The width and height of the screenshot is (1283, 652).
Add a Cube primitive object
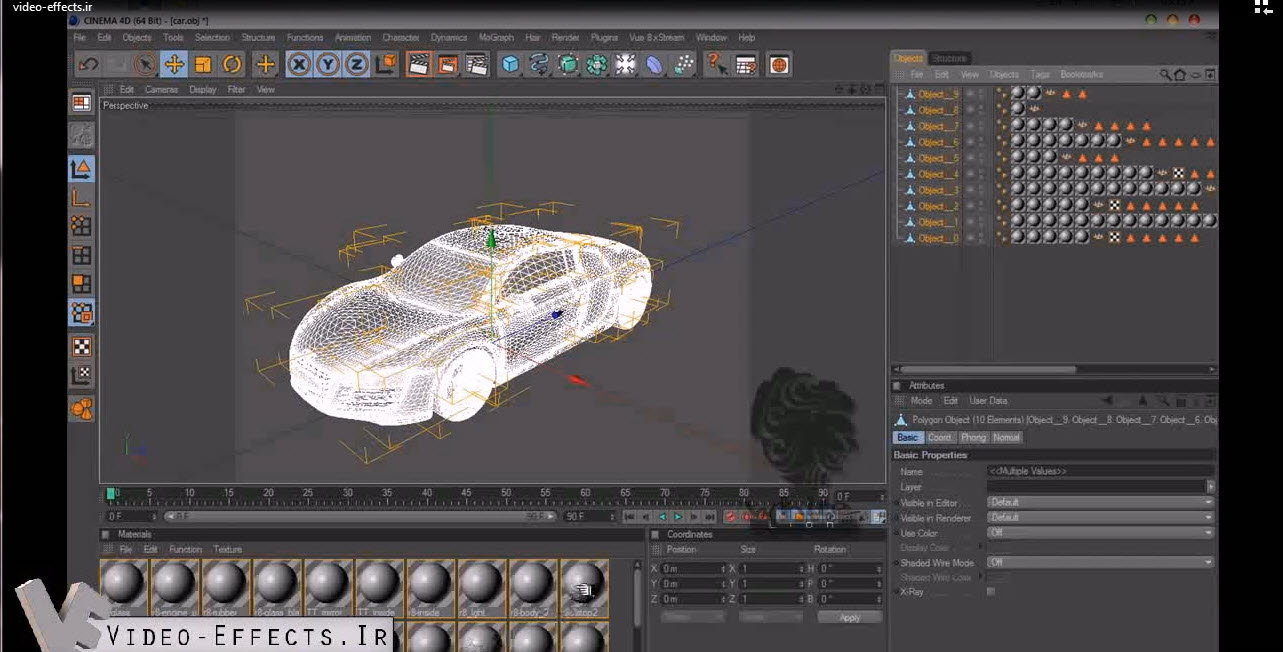(x=510, y=65)
